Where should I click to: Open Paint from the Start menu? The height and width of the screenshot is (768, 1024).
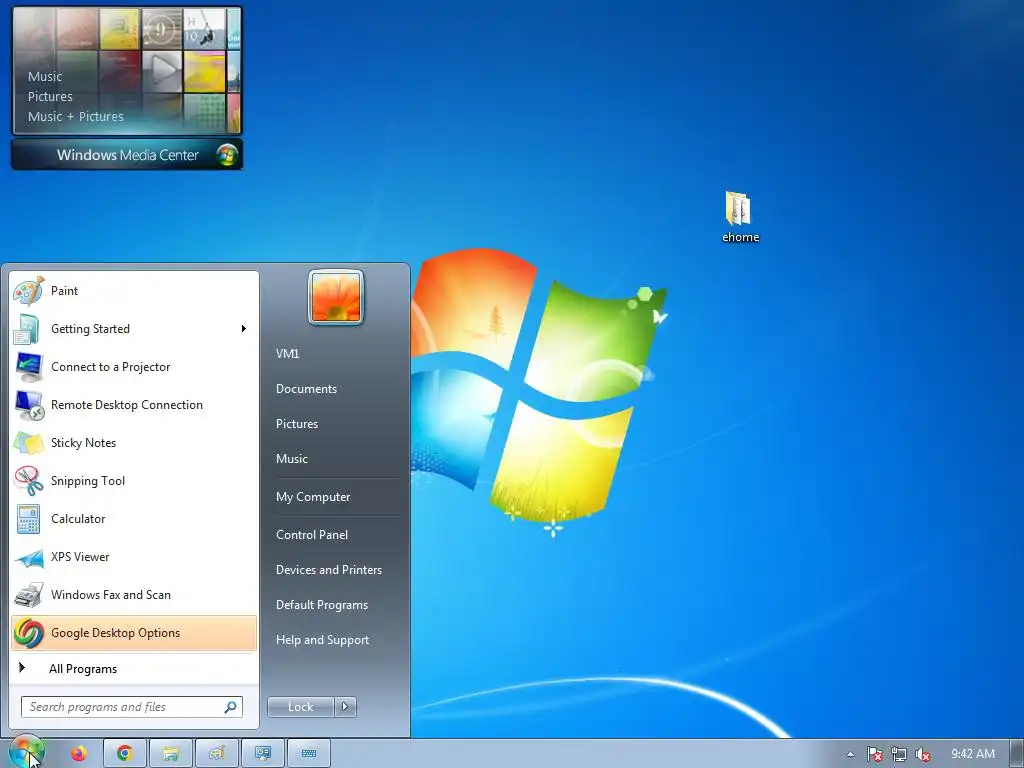point(134,291)
